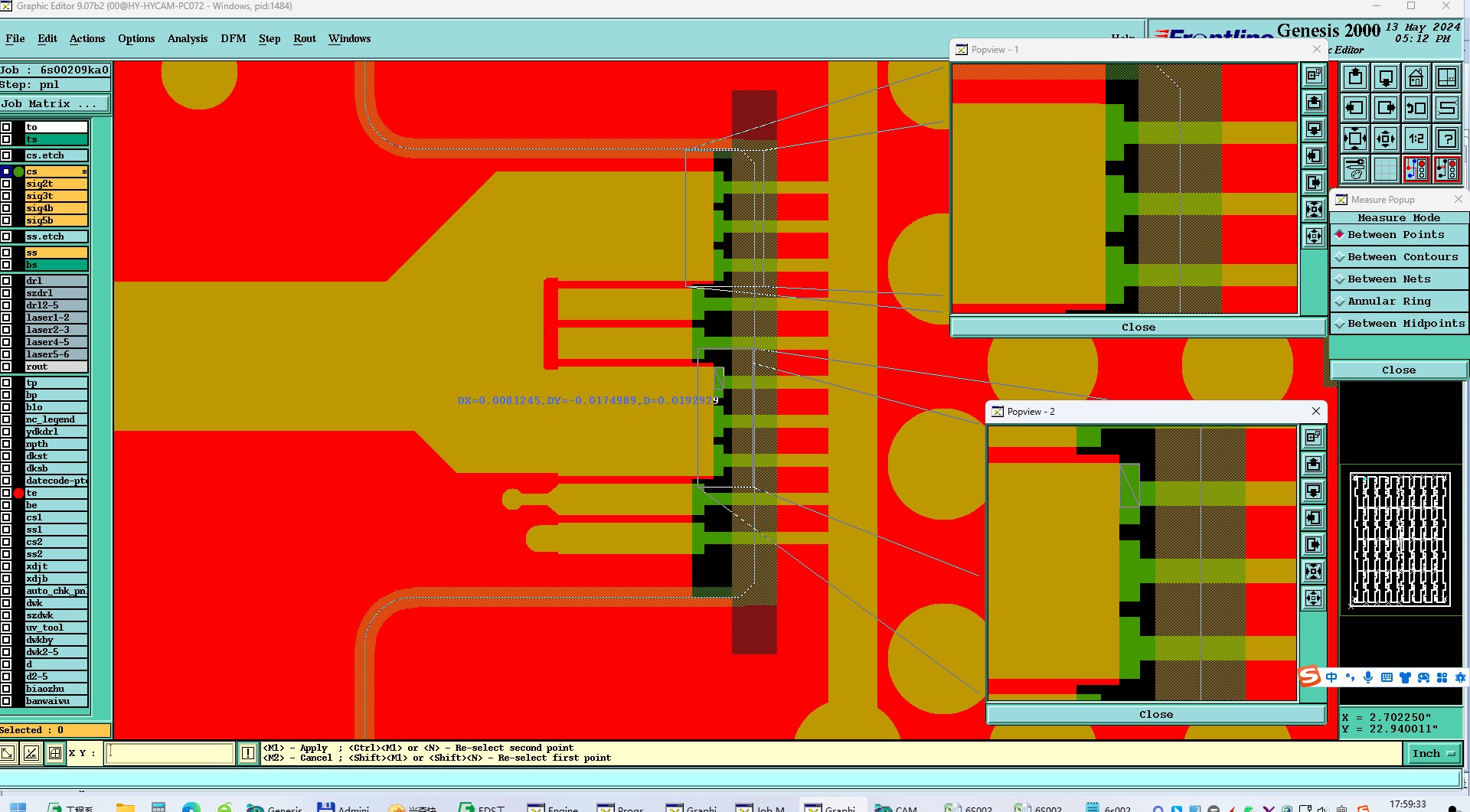This screenshot has height=812, width=1470.
Task: Click pan down icon in Popview 1
Action: click(1314, 129)
